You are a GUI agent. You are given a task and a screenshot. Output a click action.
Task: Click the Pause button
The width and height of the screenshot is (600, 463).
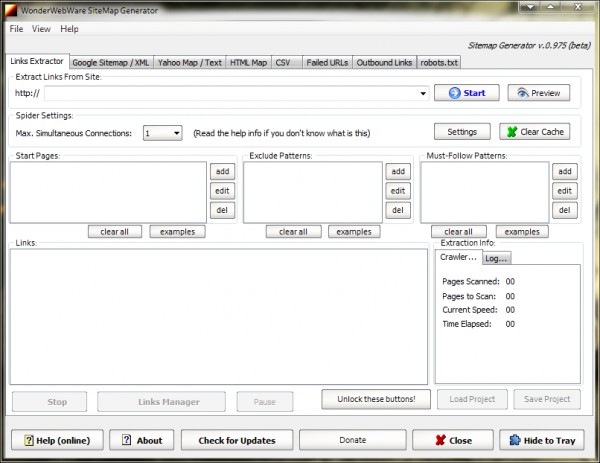pos(265,402)
